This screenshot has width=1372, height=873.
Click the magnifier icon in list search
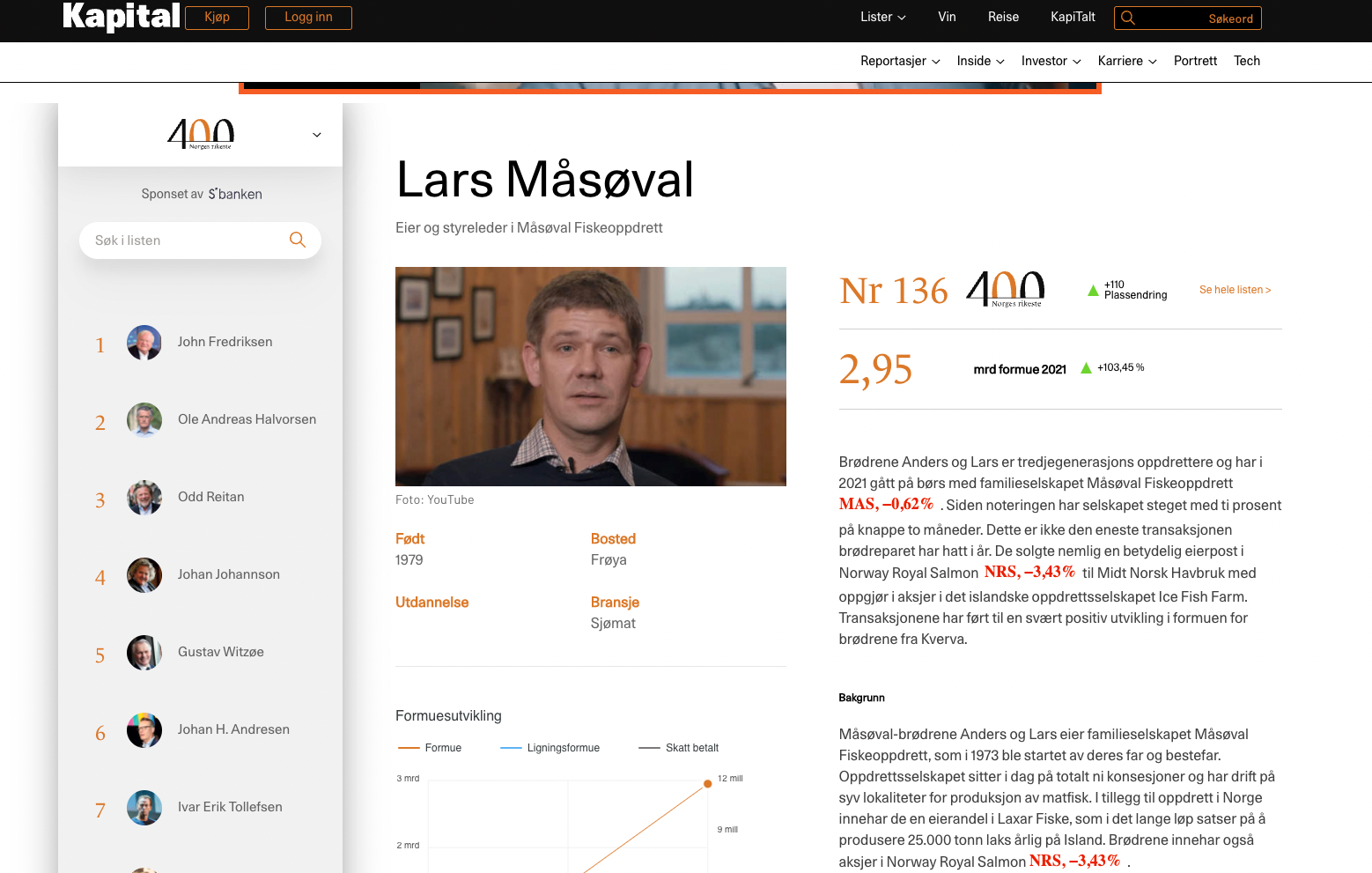coord(298,240)
